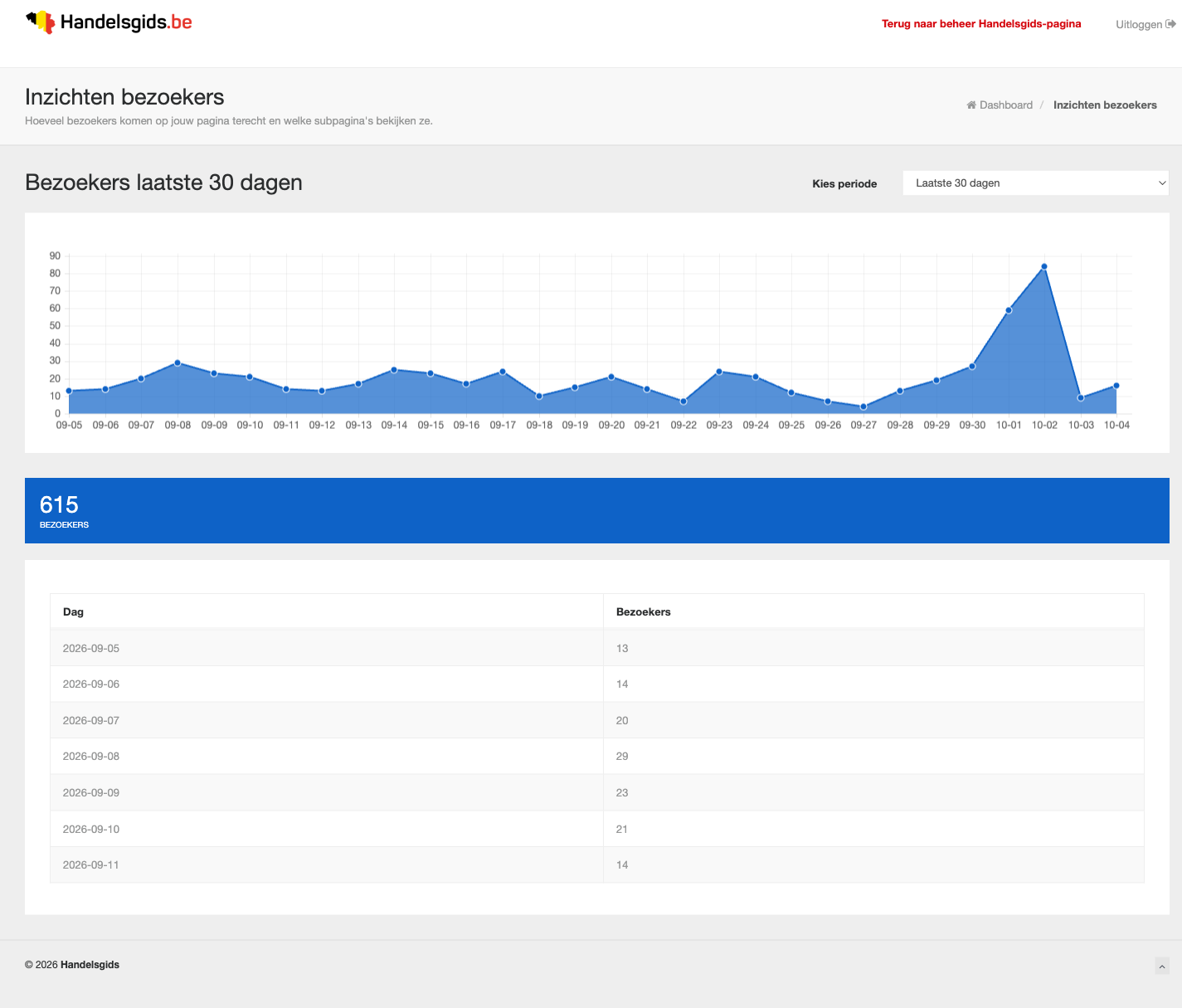Viewport: 1182px width, 1008px height.
Task: Click the Bezoekers laatste 30 dagen heading
Action: (163, 183)
